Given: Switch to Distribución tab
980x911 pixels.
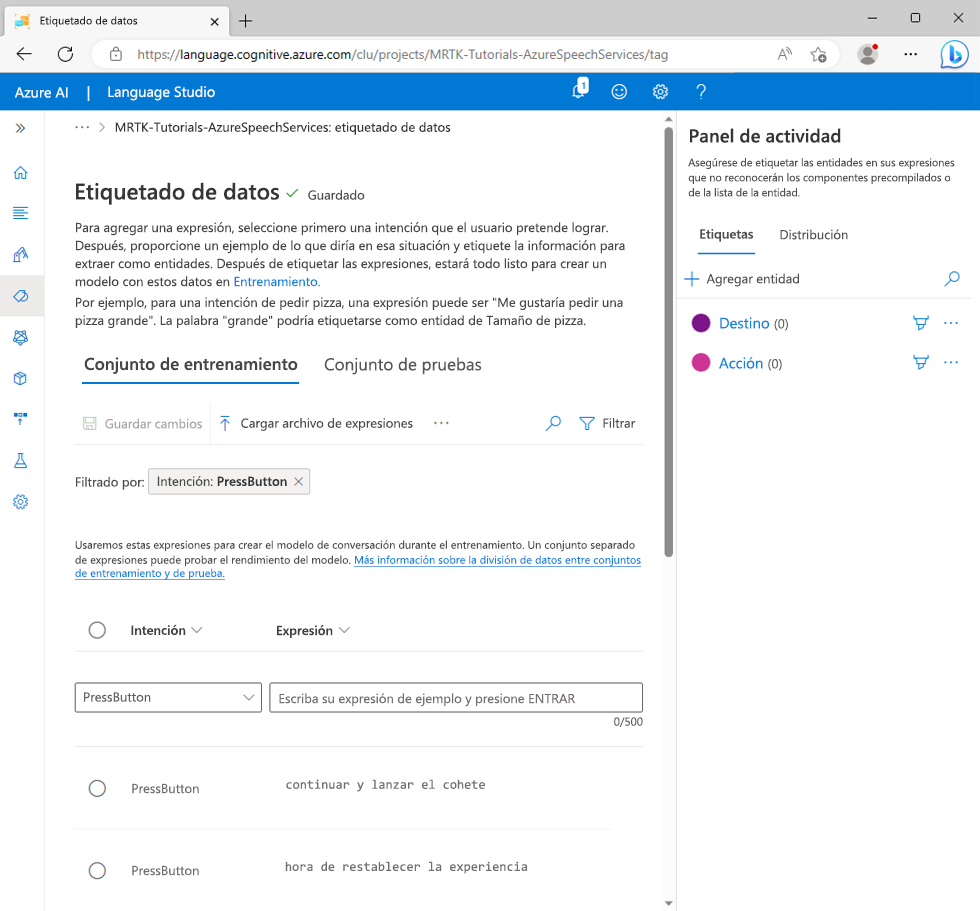Looking at the screenshot, I should point(813,235).
